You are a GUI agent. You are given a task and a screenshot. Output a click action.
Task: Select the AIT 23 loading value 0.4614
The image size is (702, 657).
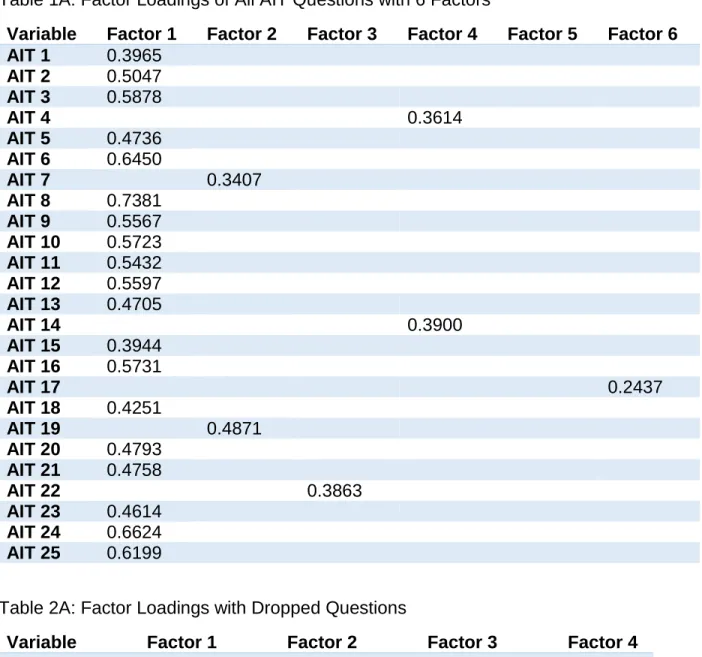point(134,511)
